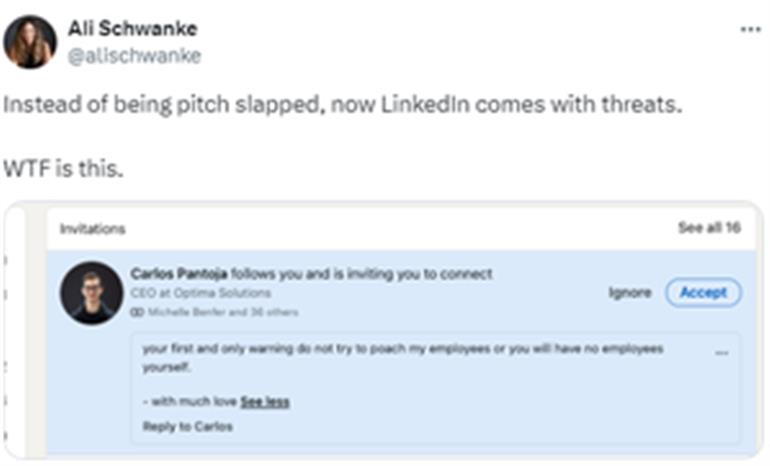The height and width of the screenshot is (466, 770).
Task: Open the tweet's three-dot more menu
Action: (750, 30)
